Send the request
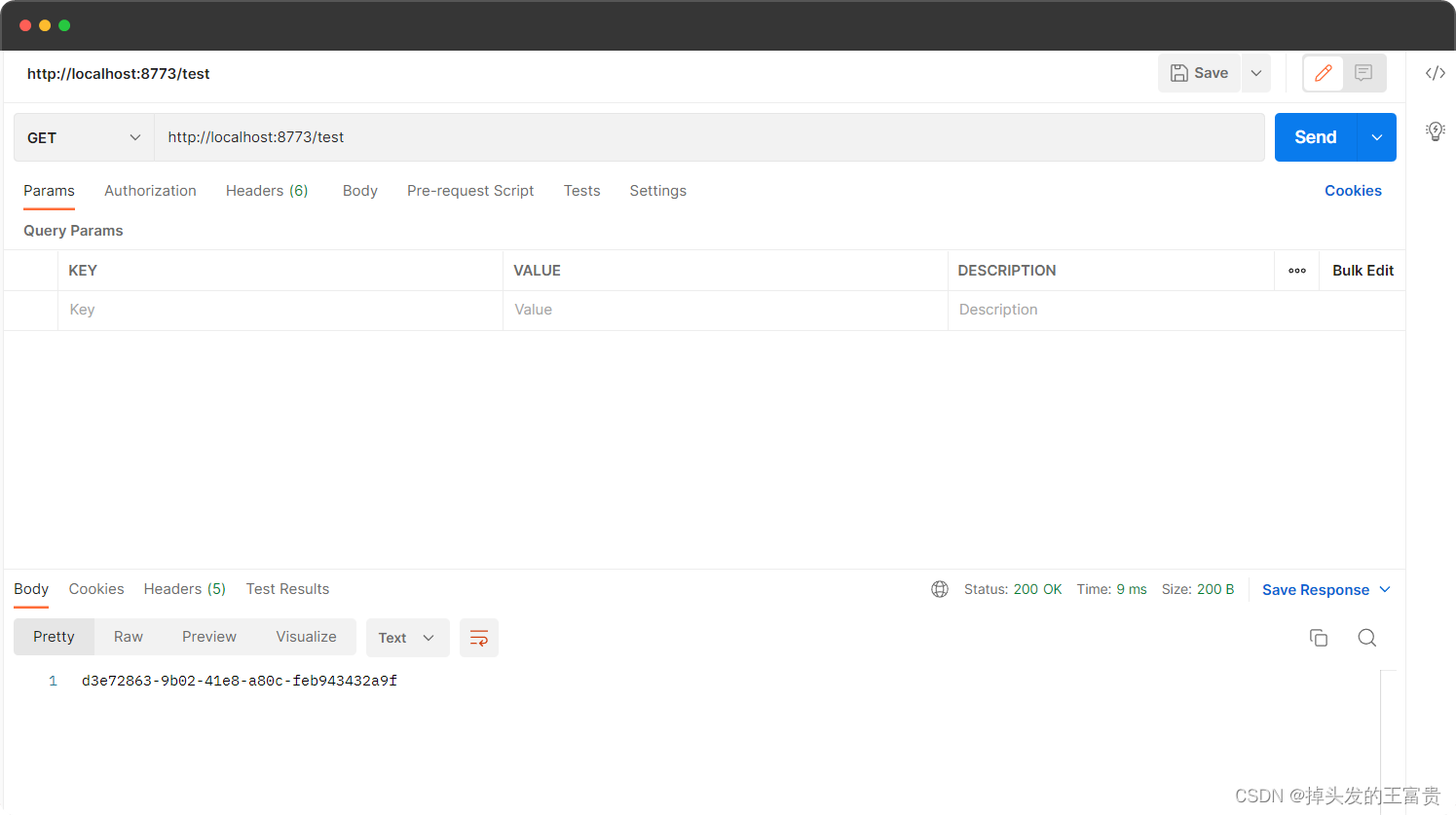Image resolution: width=1456 pixels, height=815 pixels. 1315,137
